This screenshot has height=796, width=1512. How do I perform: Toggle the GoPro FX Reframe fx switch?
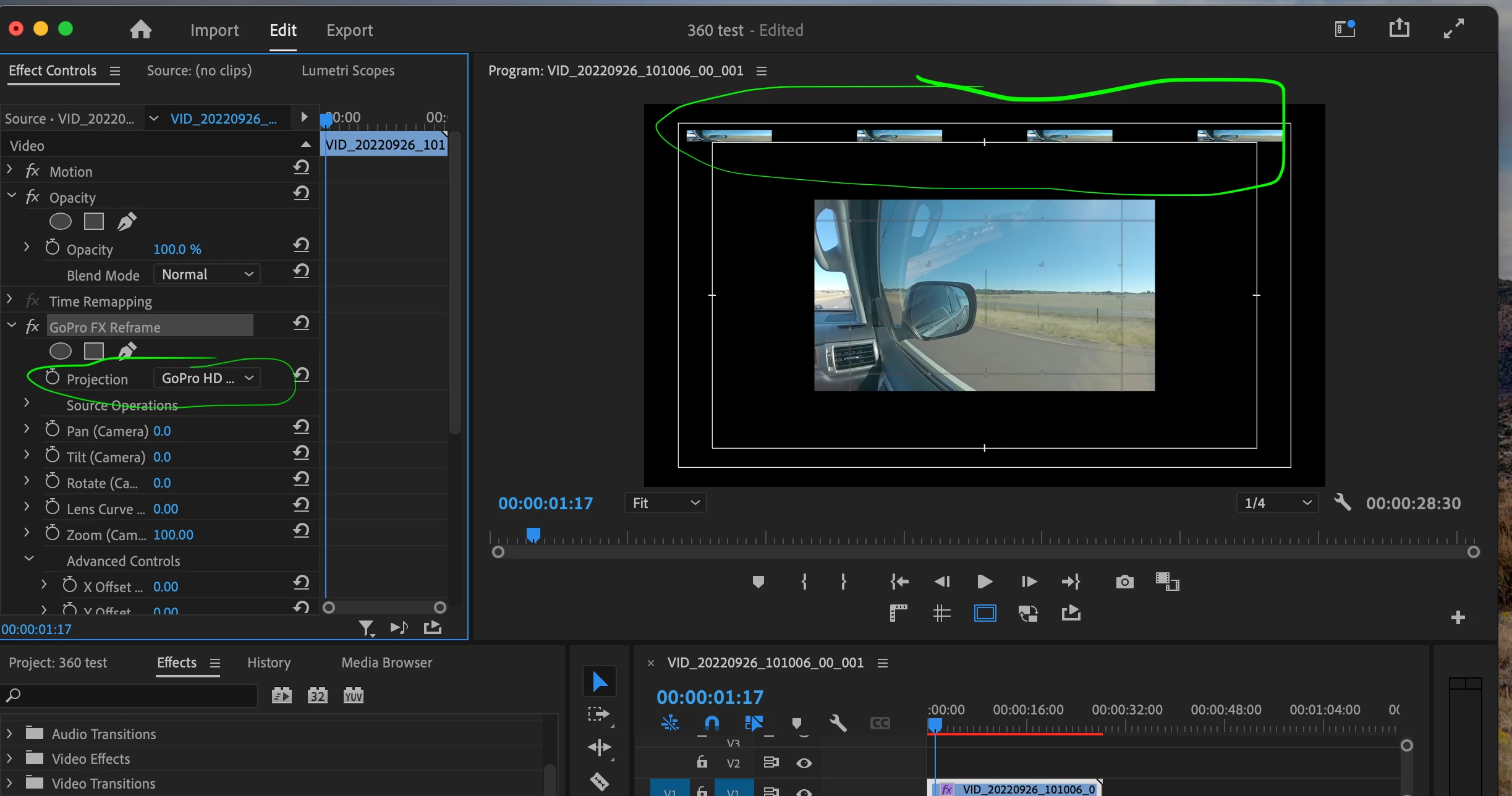(32, 326)
